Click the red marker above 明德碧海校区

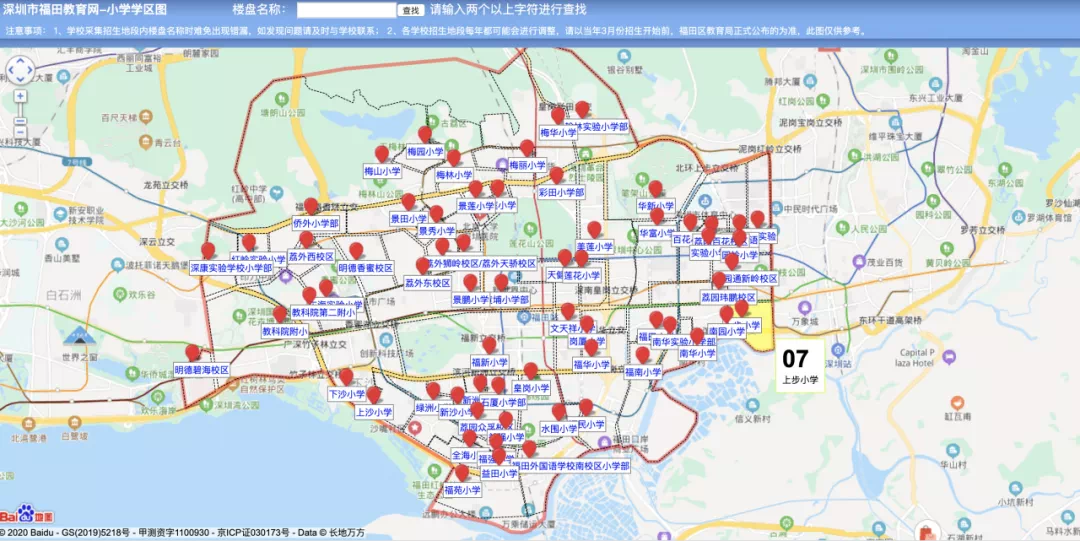(x=193, y=353)
